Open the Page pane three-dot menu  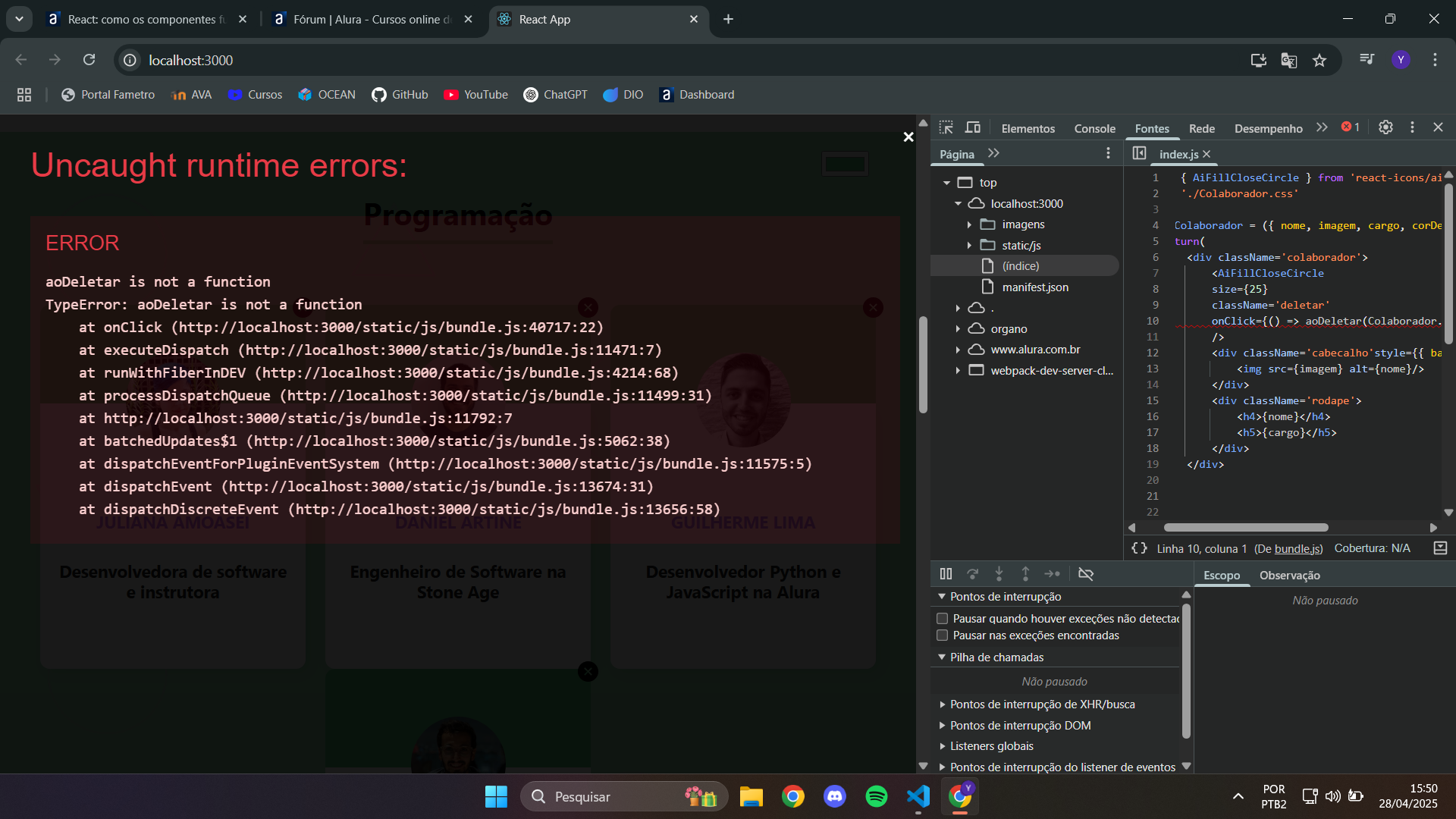coord(1108,153)
